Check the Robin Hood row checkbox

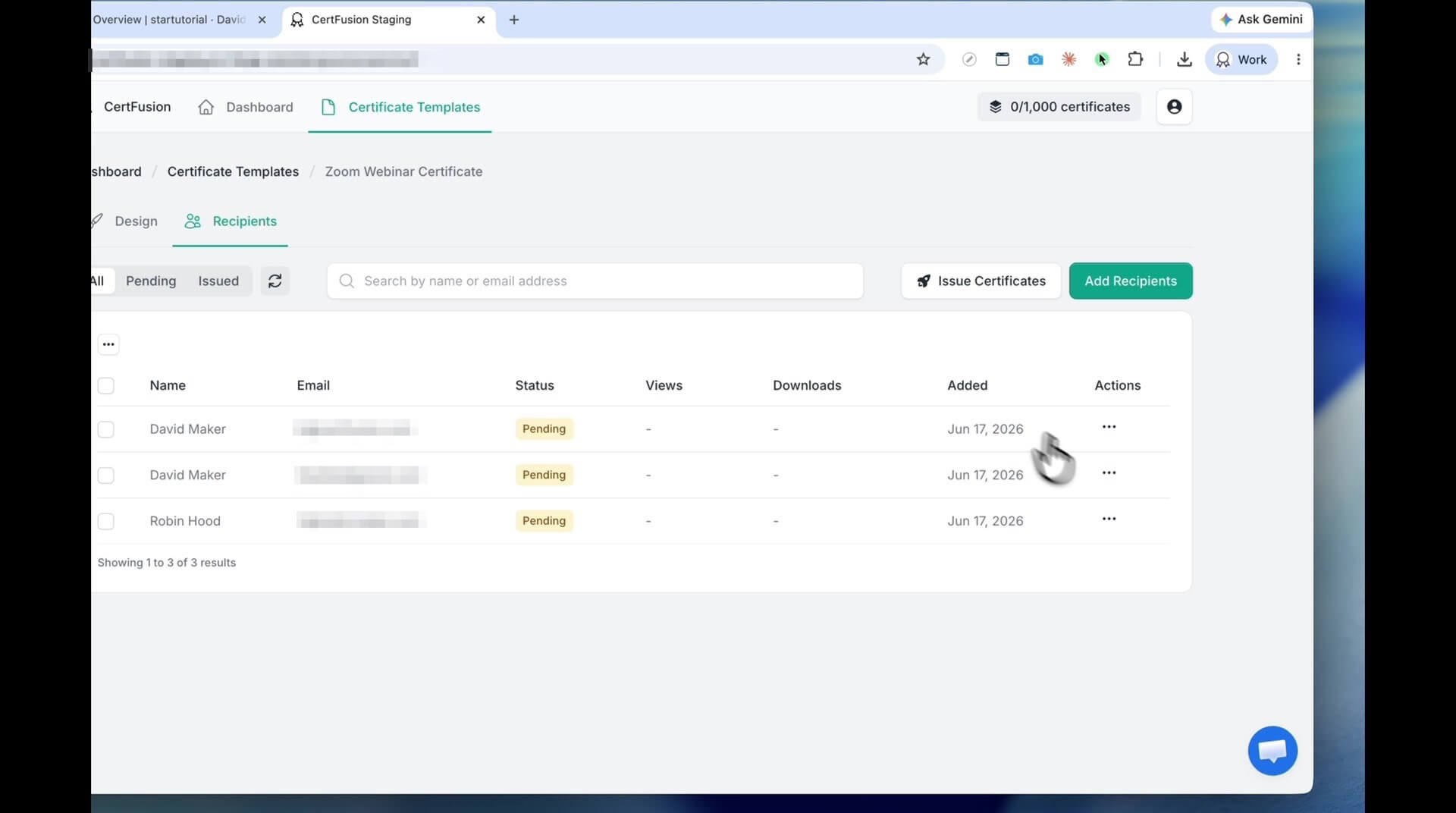[x=106, y=521]
